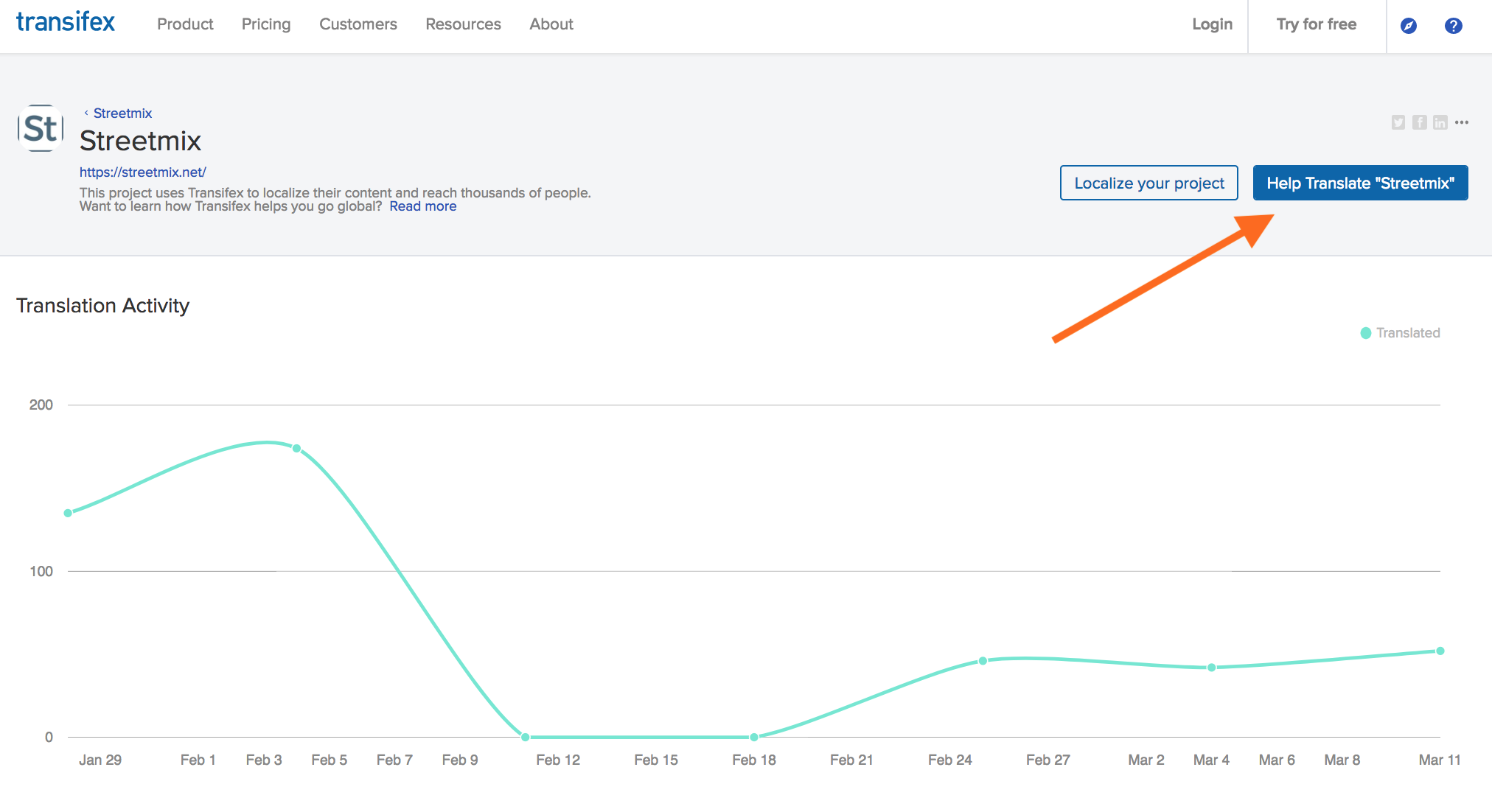Click the Streetmix St project logo
The height and width of the screenshot is (812, 1492).
pyautogui.click(x=41, y=128)
